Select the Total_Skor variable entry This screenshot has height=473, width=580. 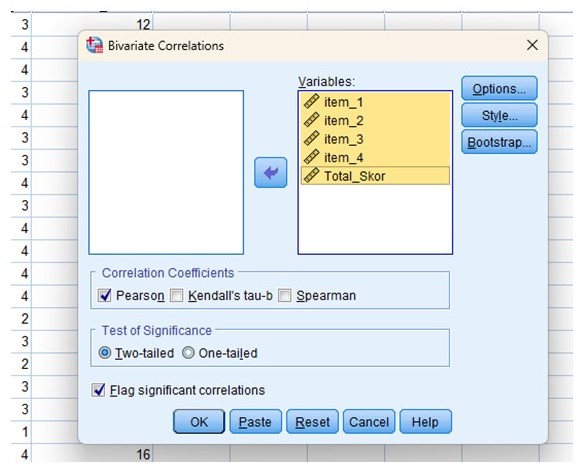click(x=375, y=176)
